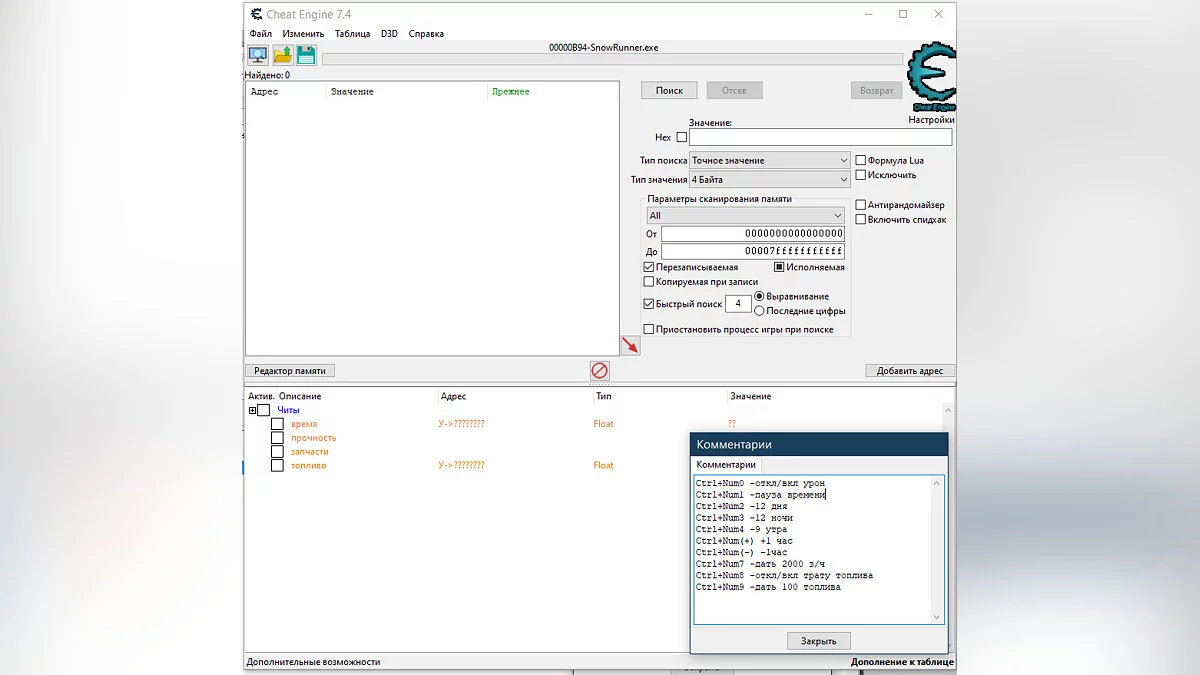Activate the прочность entry checkbox
Viewport: 1200px width, 675px height.
point(277,438)
